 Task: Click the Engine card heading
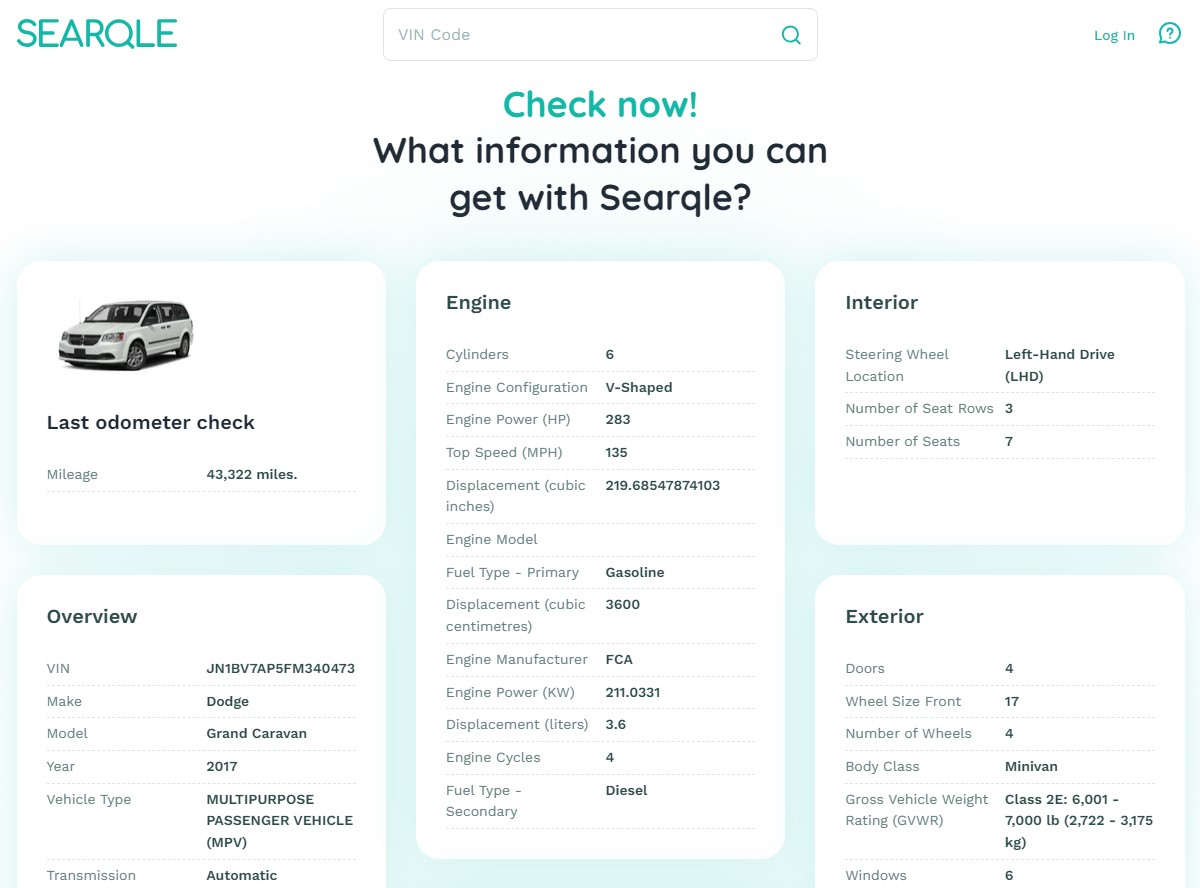(x=478, y=302)
